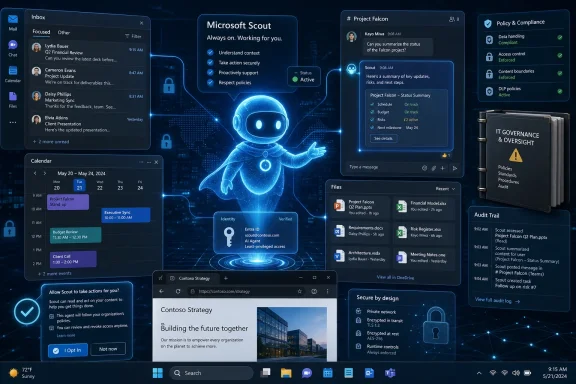
Task: Click the DLP policies green check
Action: tap(560, 91)
